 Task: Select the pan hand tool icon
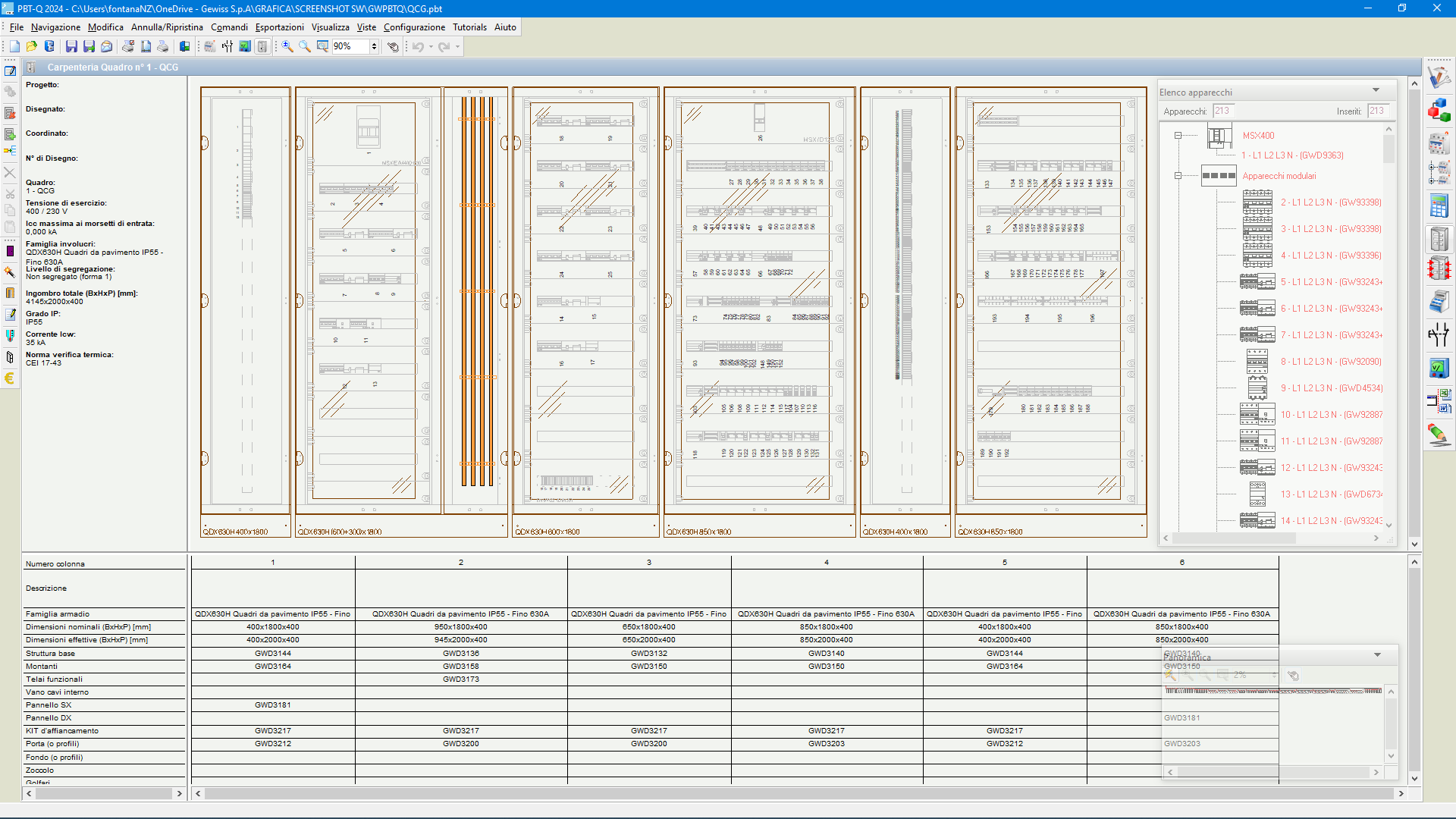393,47
